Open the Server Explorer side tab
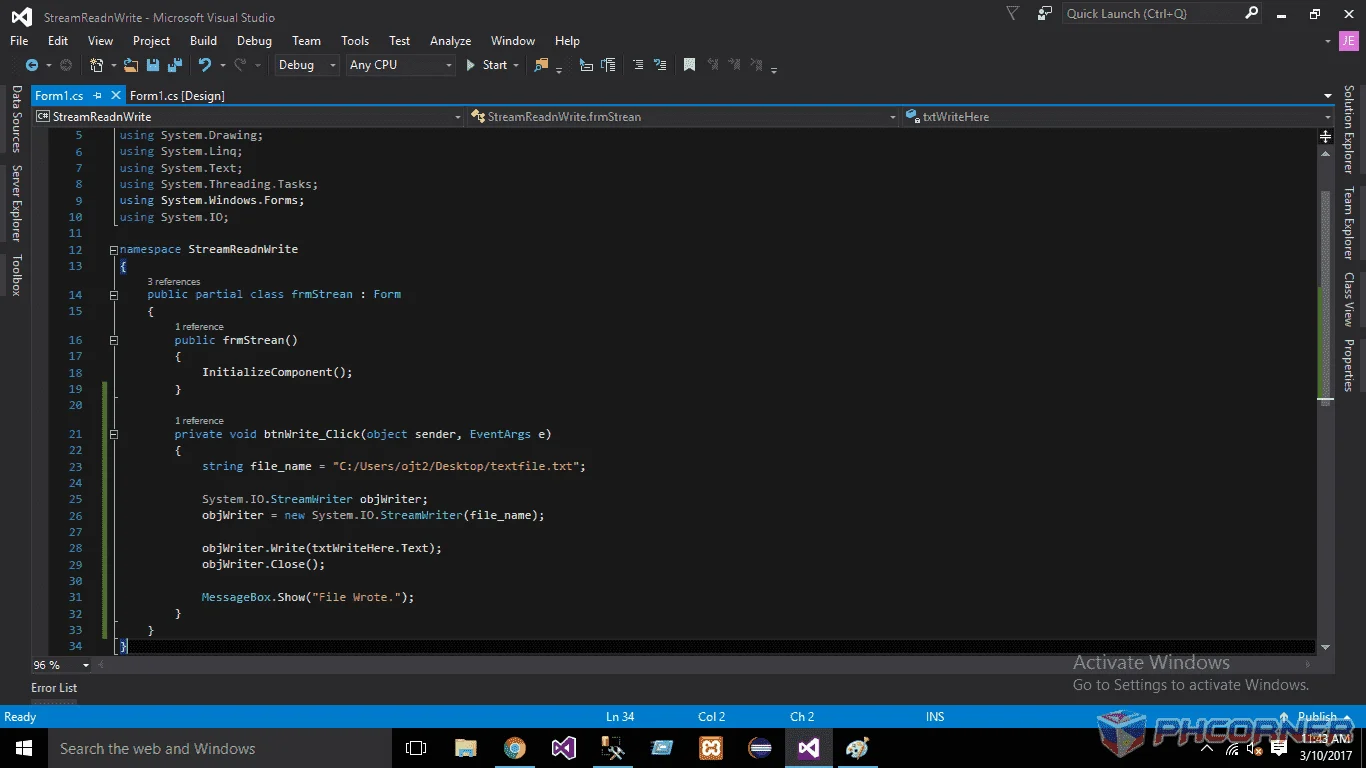Screen dimensions: 1366x768 tap(16, 204)
